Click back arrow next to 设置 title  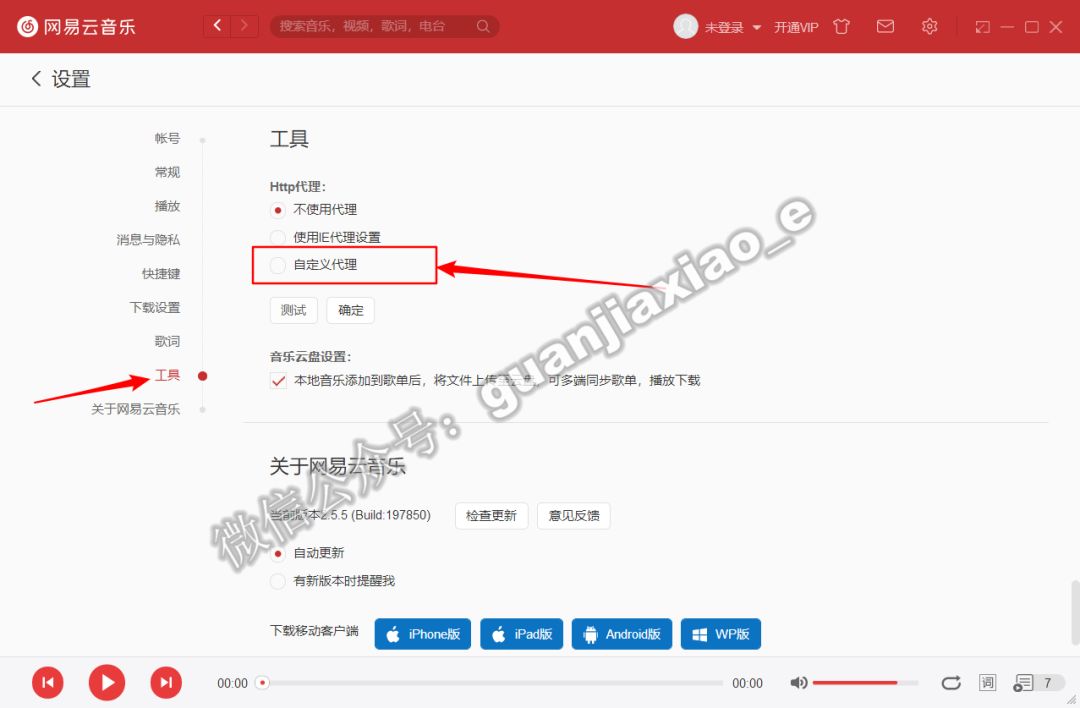tap(35, 78)
